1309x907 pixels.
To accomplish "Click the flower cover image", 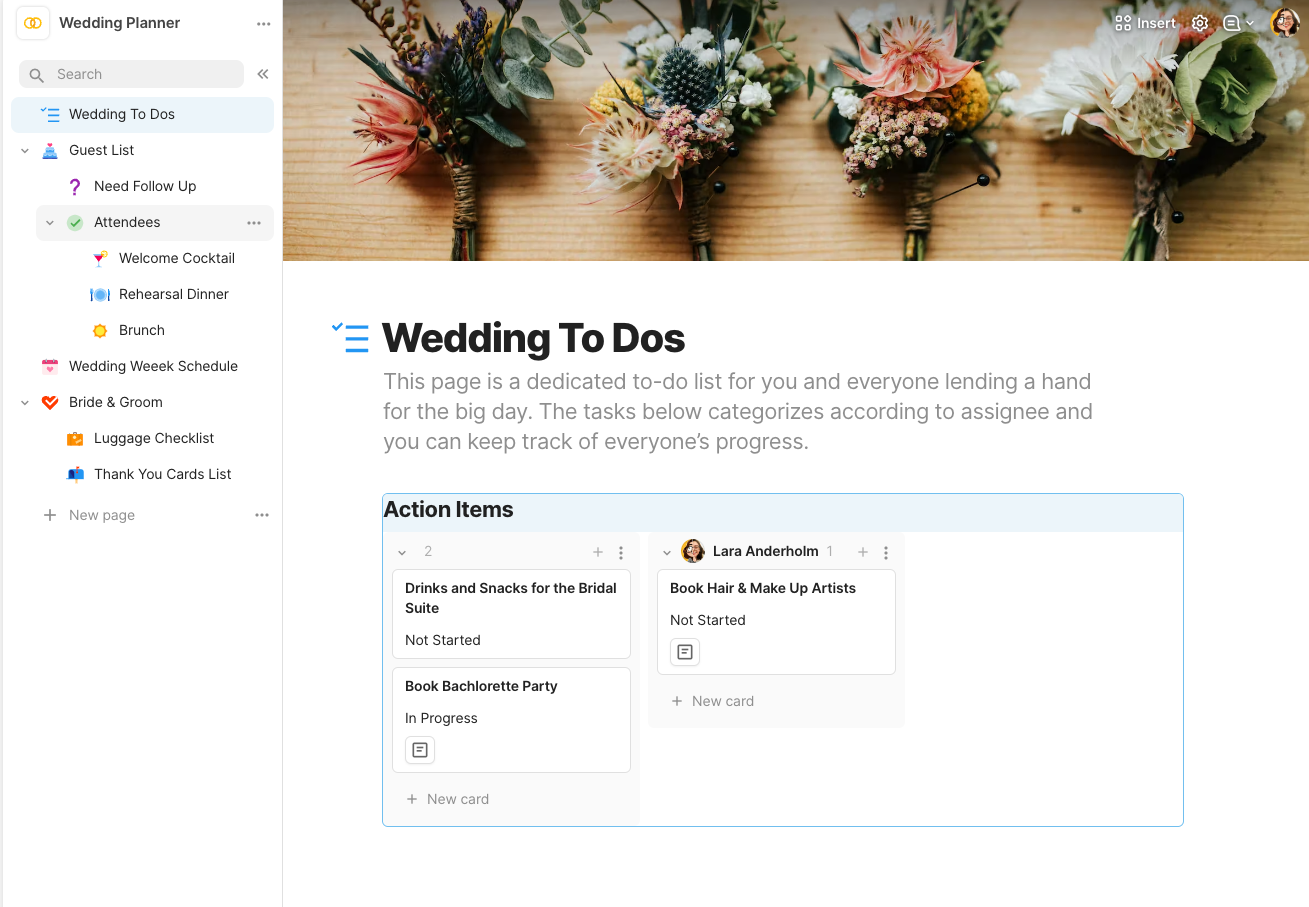I will [796, 130].
